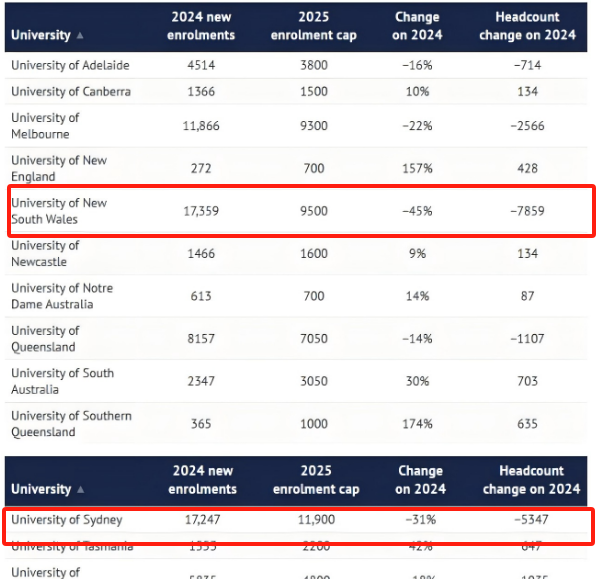
Task: Click New England enrolments value 272
Action: coord(201,169)
